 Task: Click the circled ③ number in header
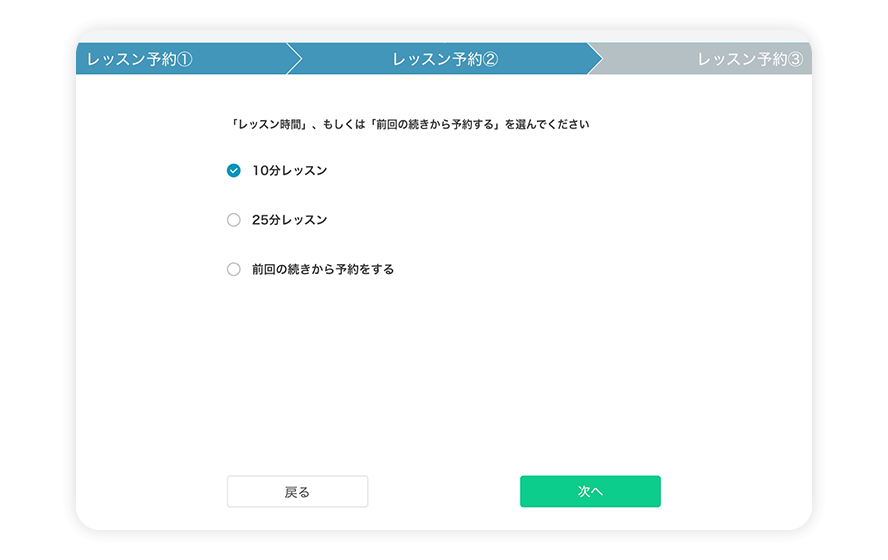[x=795, y=59]
